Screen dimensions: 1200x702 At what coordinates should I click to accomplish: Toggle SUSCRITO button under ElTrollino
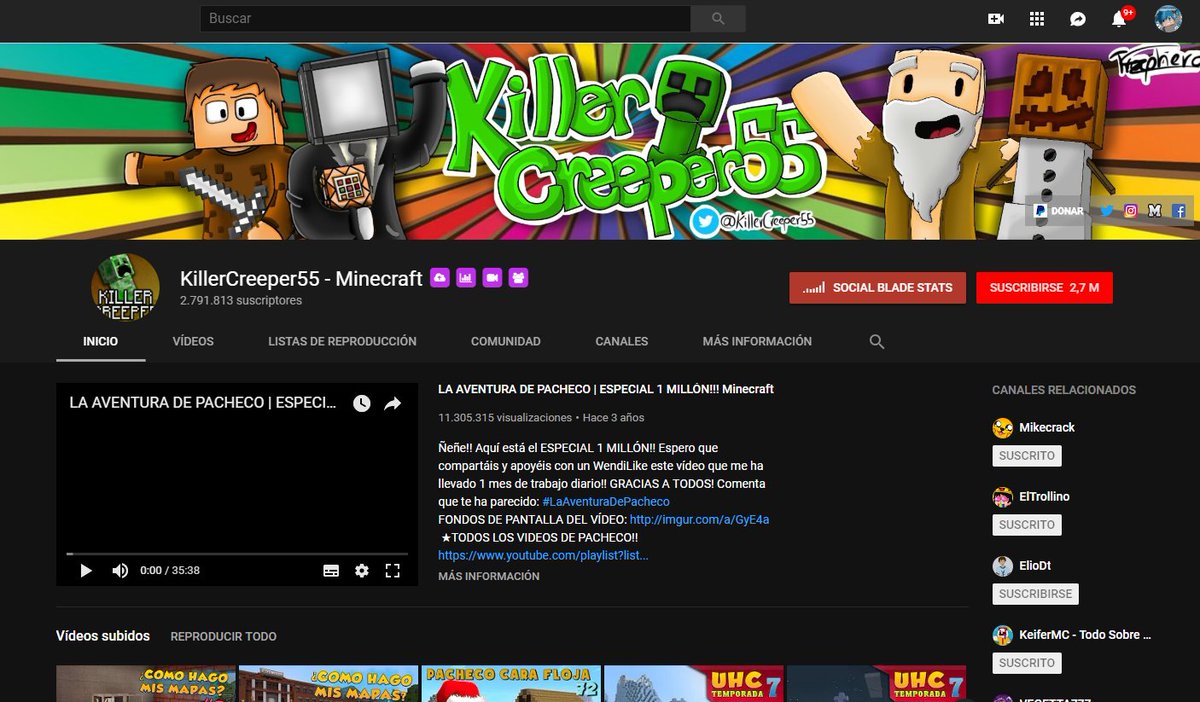tap(1027, 525)
